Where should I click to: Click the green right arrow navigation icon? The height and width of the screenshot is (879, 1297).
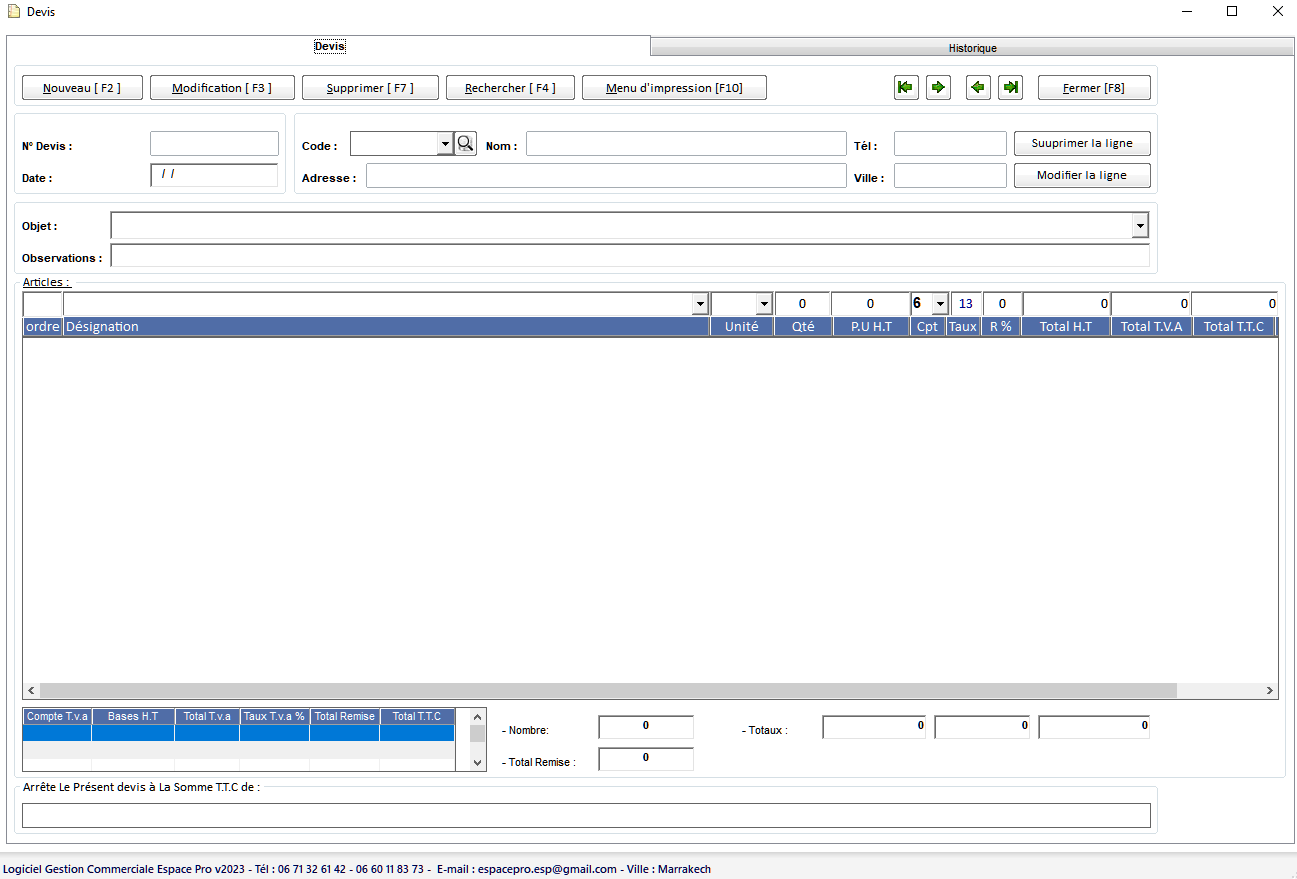tap(938, 88)
